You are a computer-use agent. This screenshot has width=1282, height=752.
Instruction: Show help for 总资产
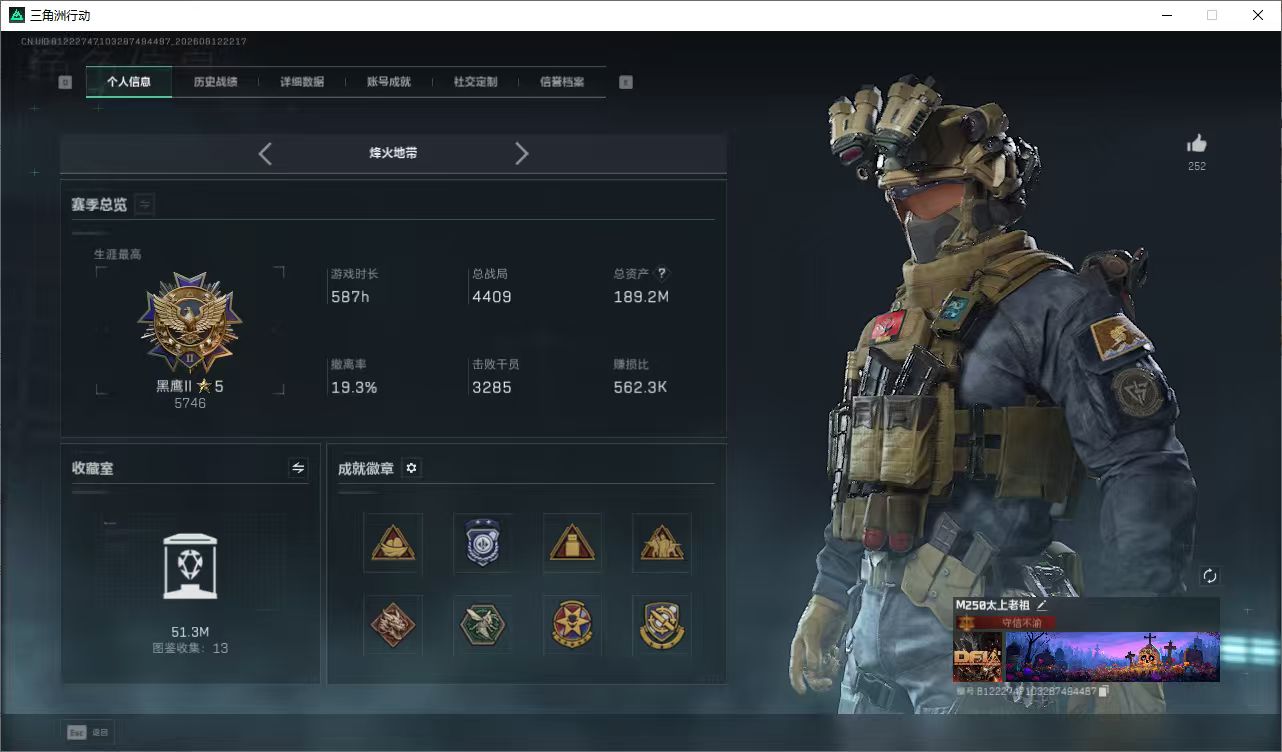coord(661,273)
